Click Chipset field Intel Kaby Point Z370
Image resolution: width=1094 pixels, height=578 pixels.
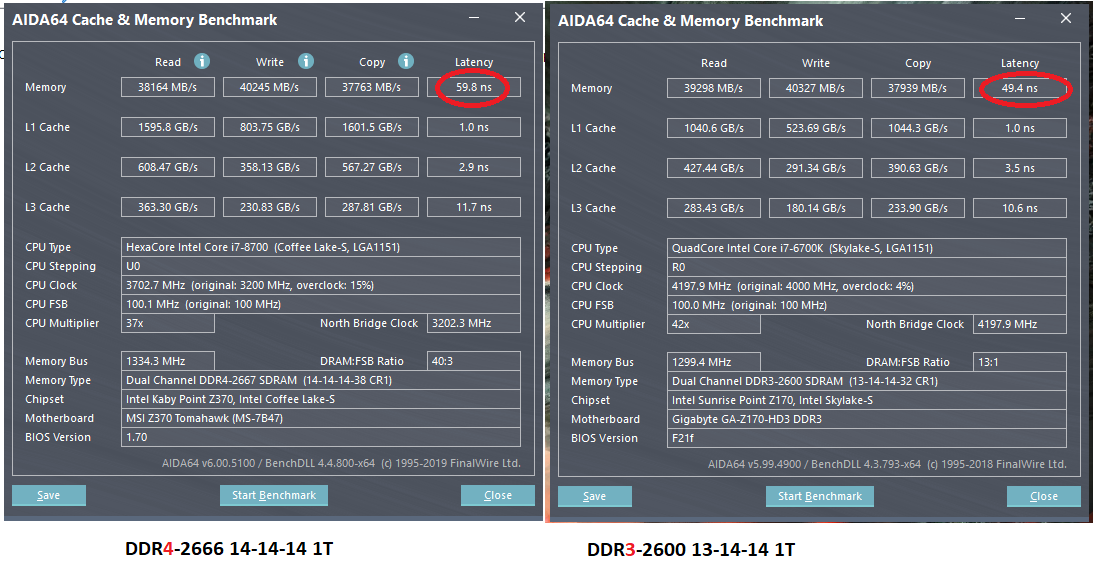point(320,399)
